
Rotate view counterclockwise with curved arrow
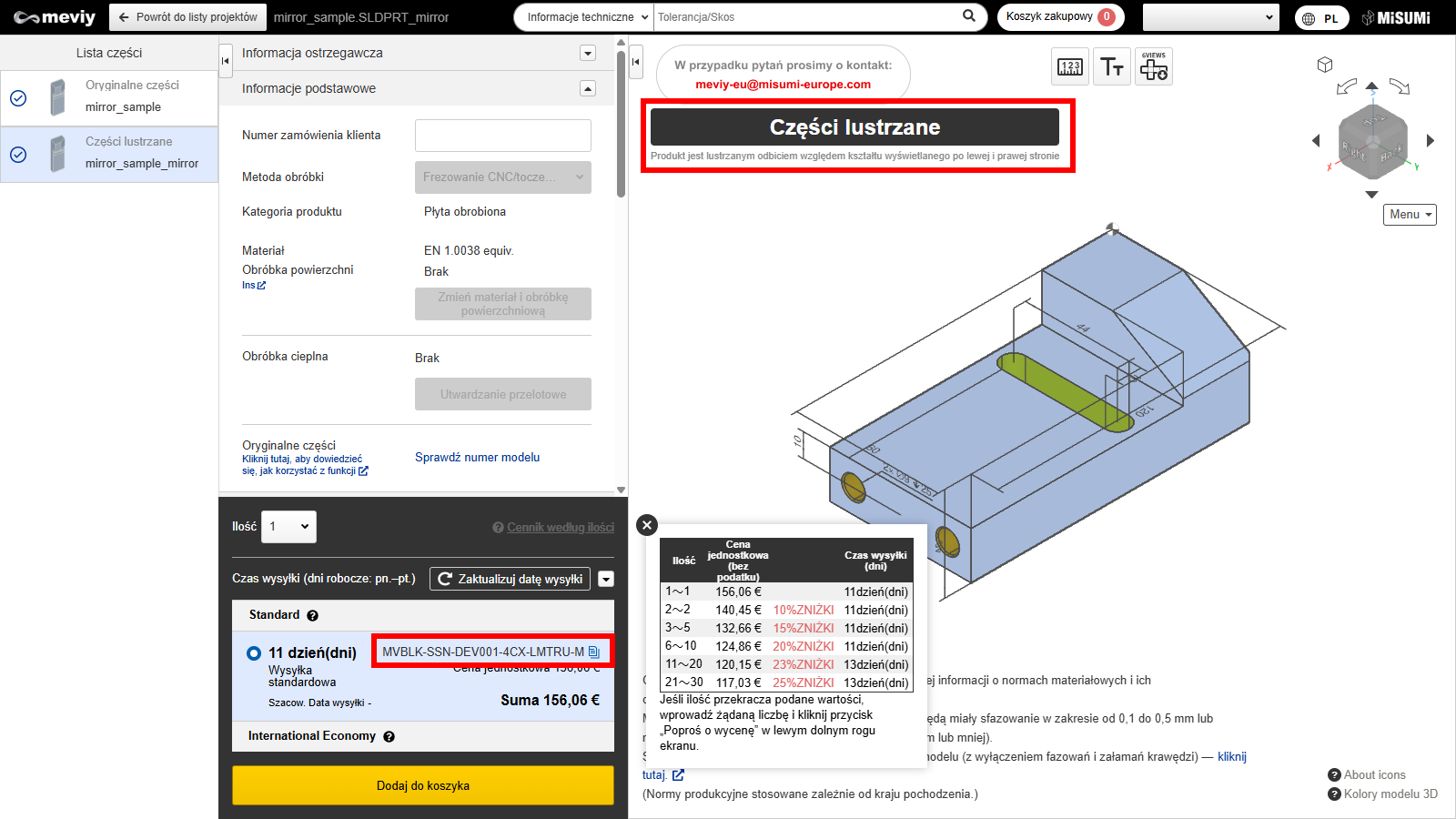point(1346,86)
